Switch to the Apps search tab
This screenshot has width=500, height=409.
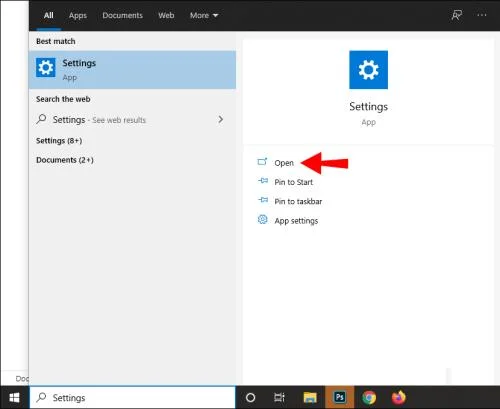click(78, 15)
